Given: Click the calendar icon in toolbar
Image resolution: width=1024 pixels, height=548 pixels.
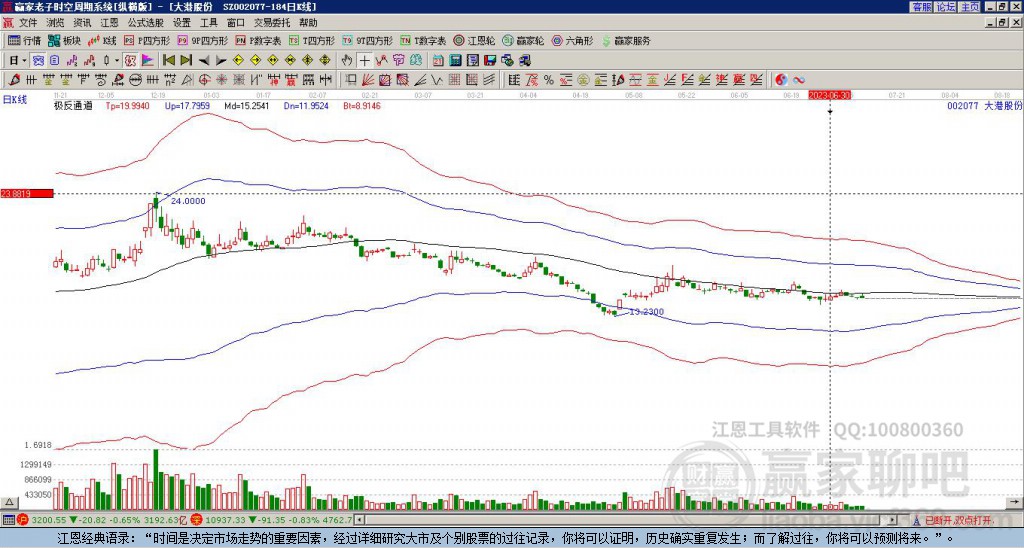Looking at the screenshot, I should click(x=438, y=61).
